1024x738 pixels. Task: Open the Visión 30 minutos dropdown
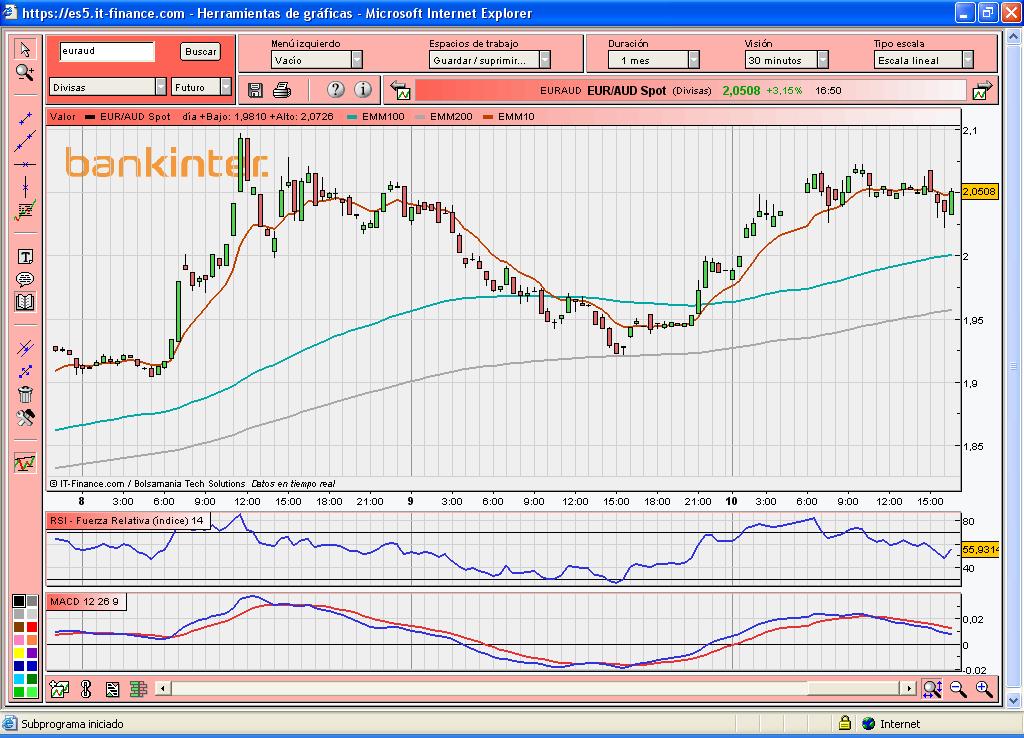click(822, 60)
